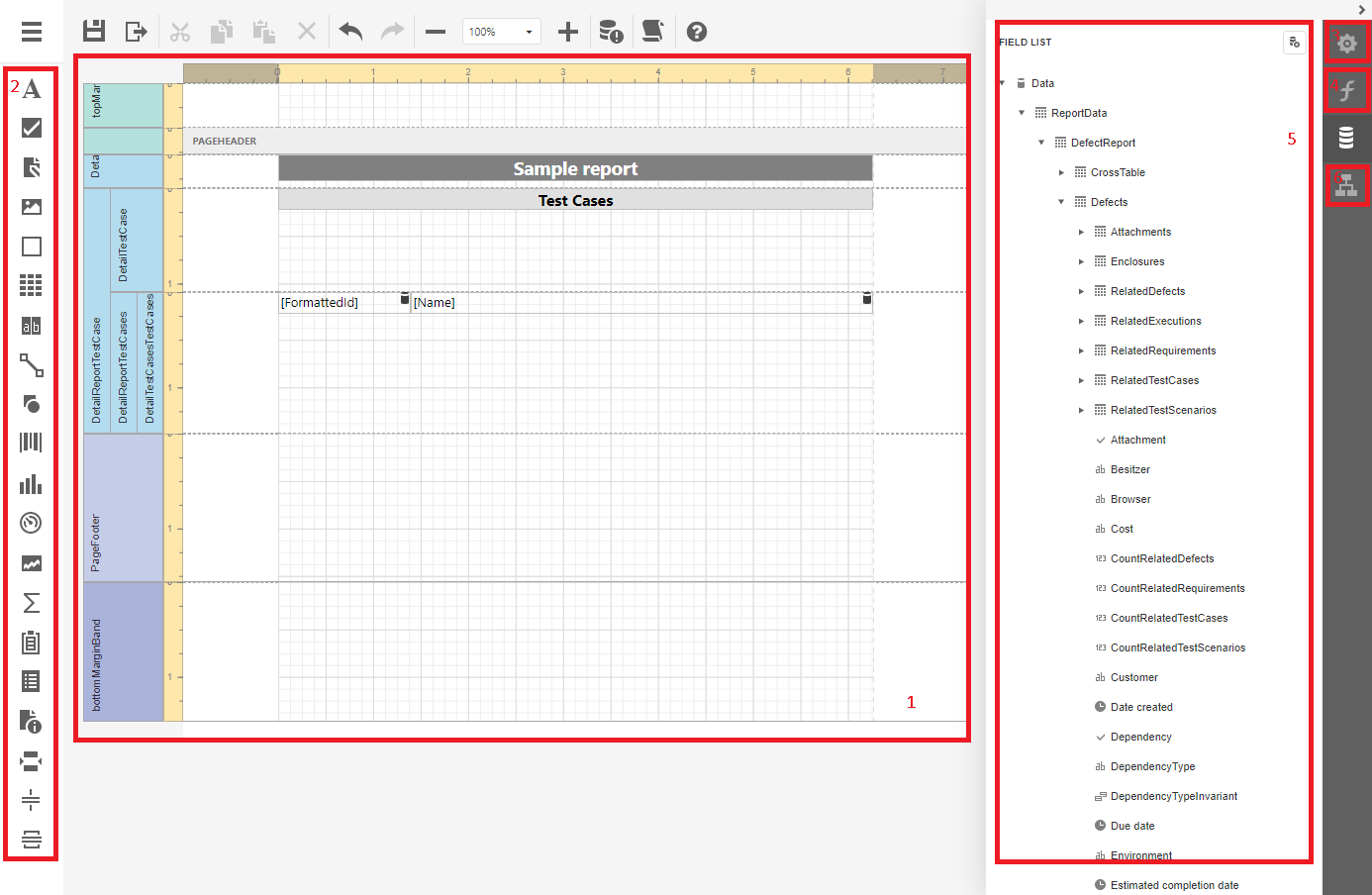Expand the CrossTable node
The width and height of the screenshot is (1372, 895).
1061,172
